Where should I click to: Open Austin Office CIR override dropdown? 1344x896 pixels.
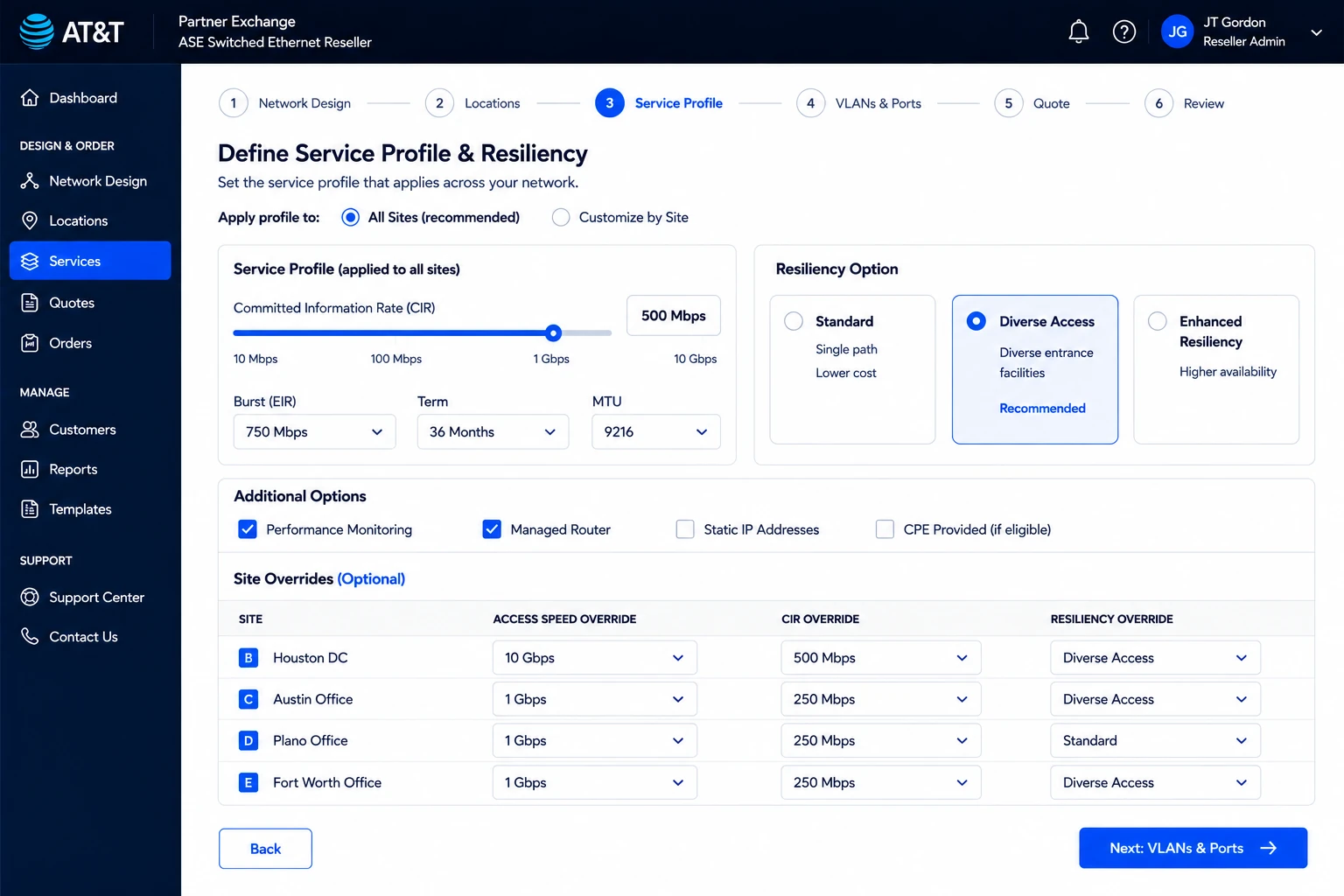pyautogui.click(x=881, y=699)
